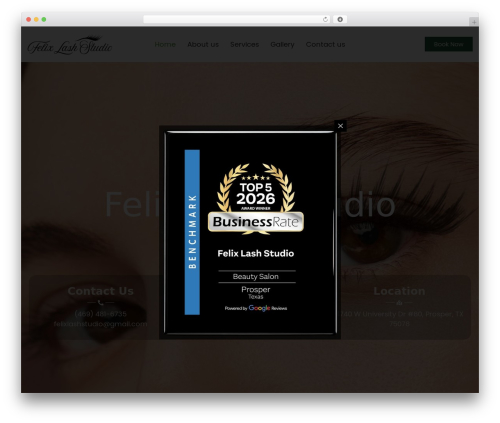Navigate to Contact us
The height and width of the screenshot is (423, 500).
point(325,44)
